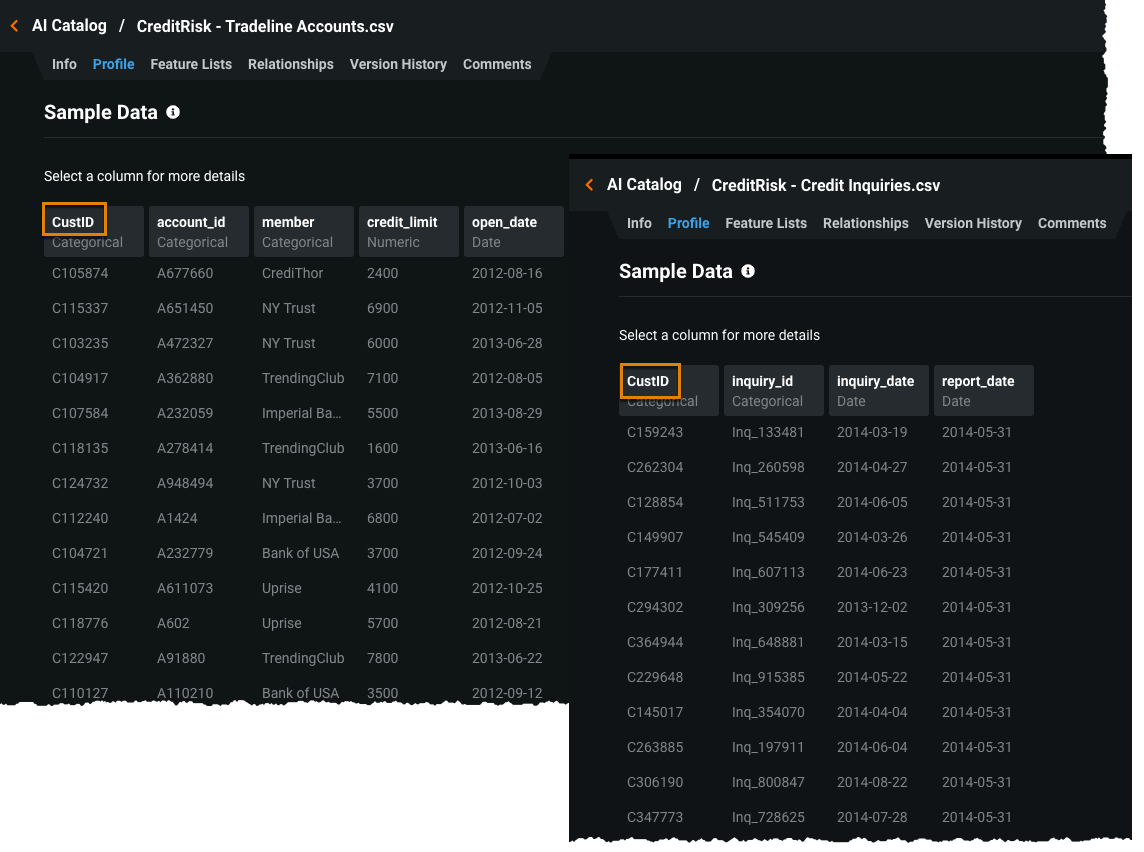
Task: Select Info tab in Tradeline Accounts panel
Action: [x=64, y=64]
